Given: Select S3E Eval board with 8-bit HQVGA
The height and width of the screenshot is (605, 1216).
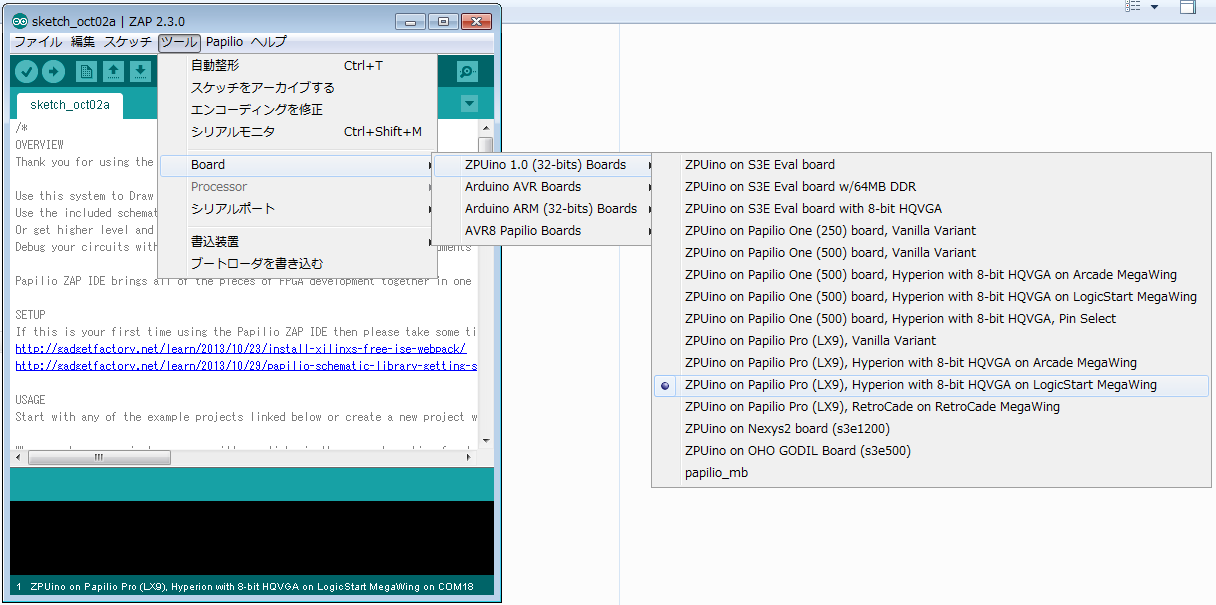Looking at the screenshot, I should tap(931, 209).
